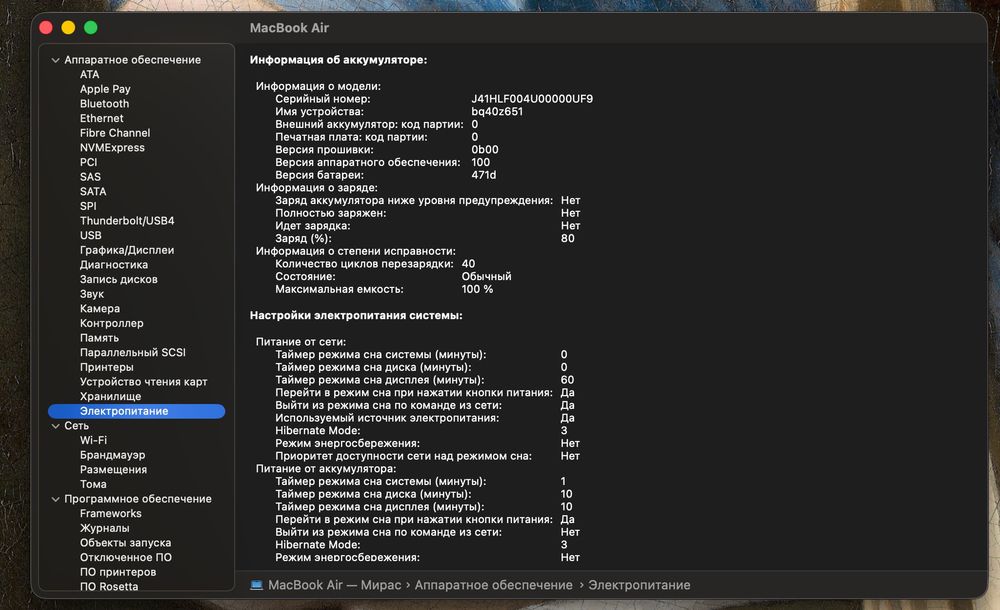Collapse the Сеть section chevron

55,426
